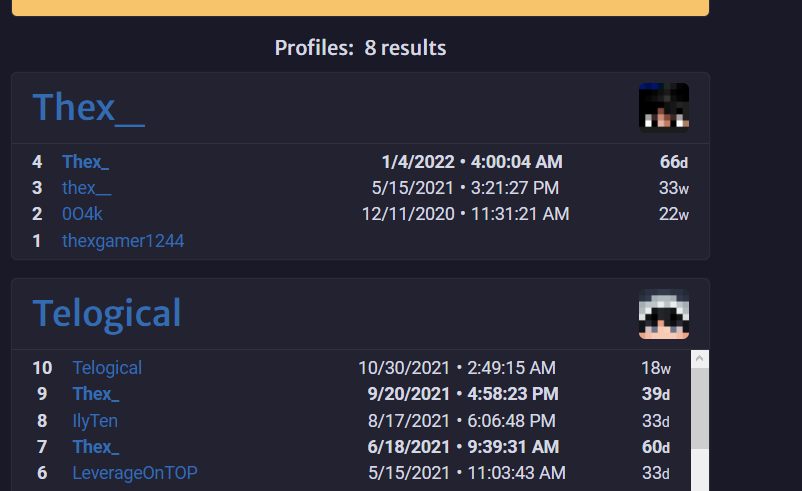Open the LeverageOnTOP name link

135,473
